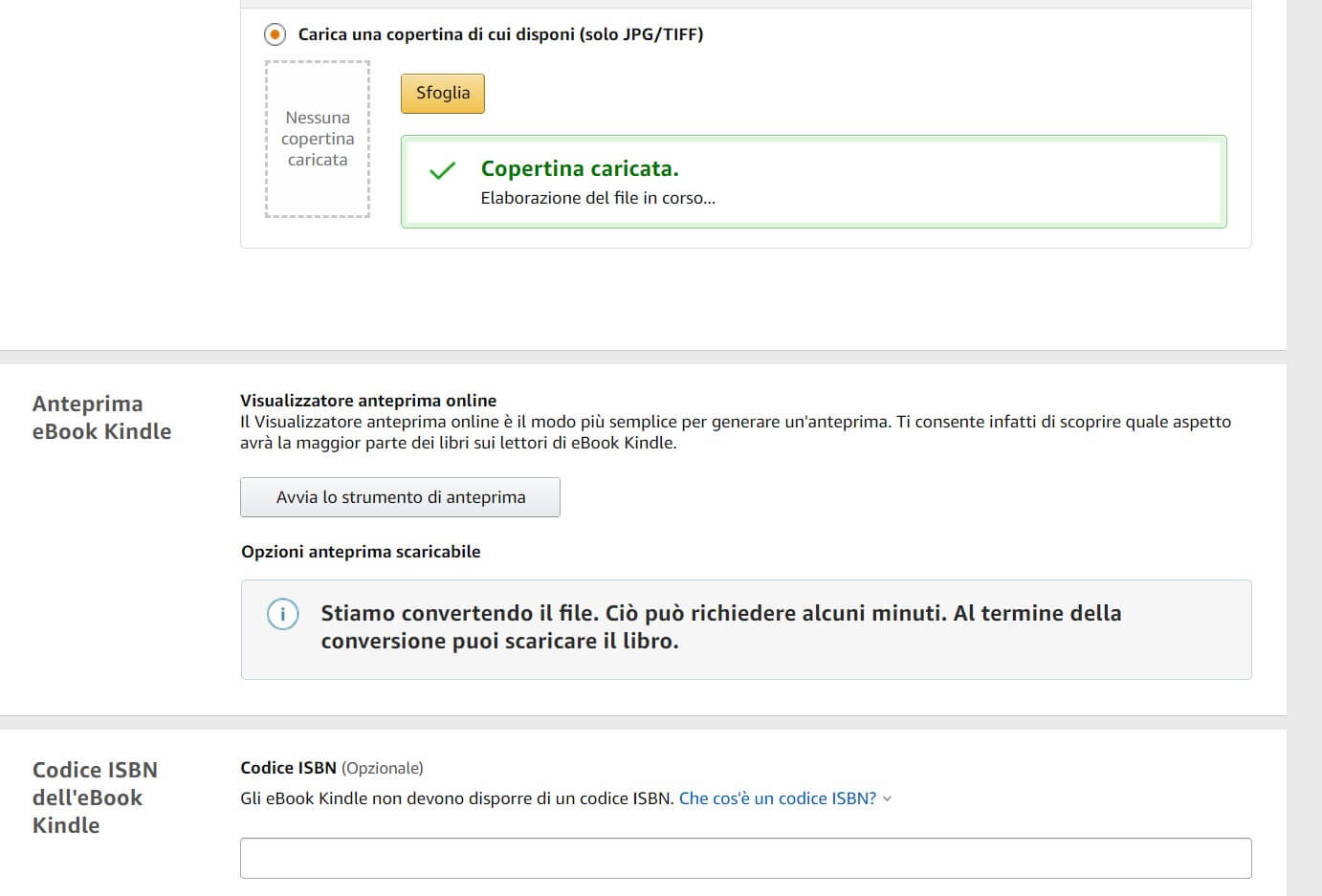Click the blue info icon in conversion notice
Viewport: 1322px width, 896px height.
(x=282, y=614)
